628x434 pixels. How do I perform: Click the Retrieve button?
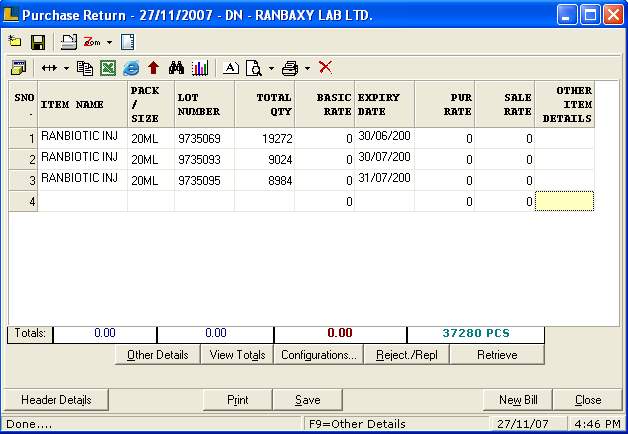tap(497, 355)
